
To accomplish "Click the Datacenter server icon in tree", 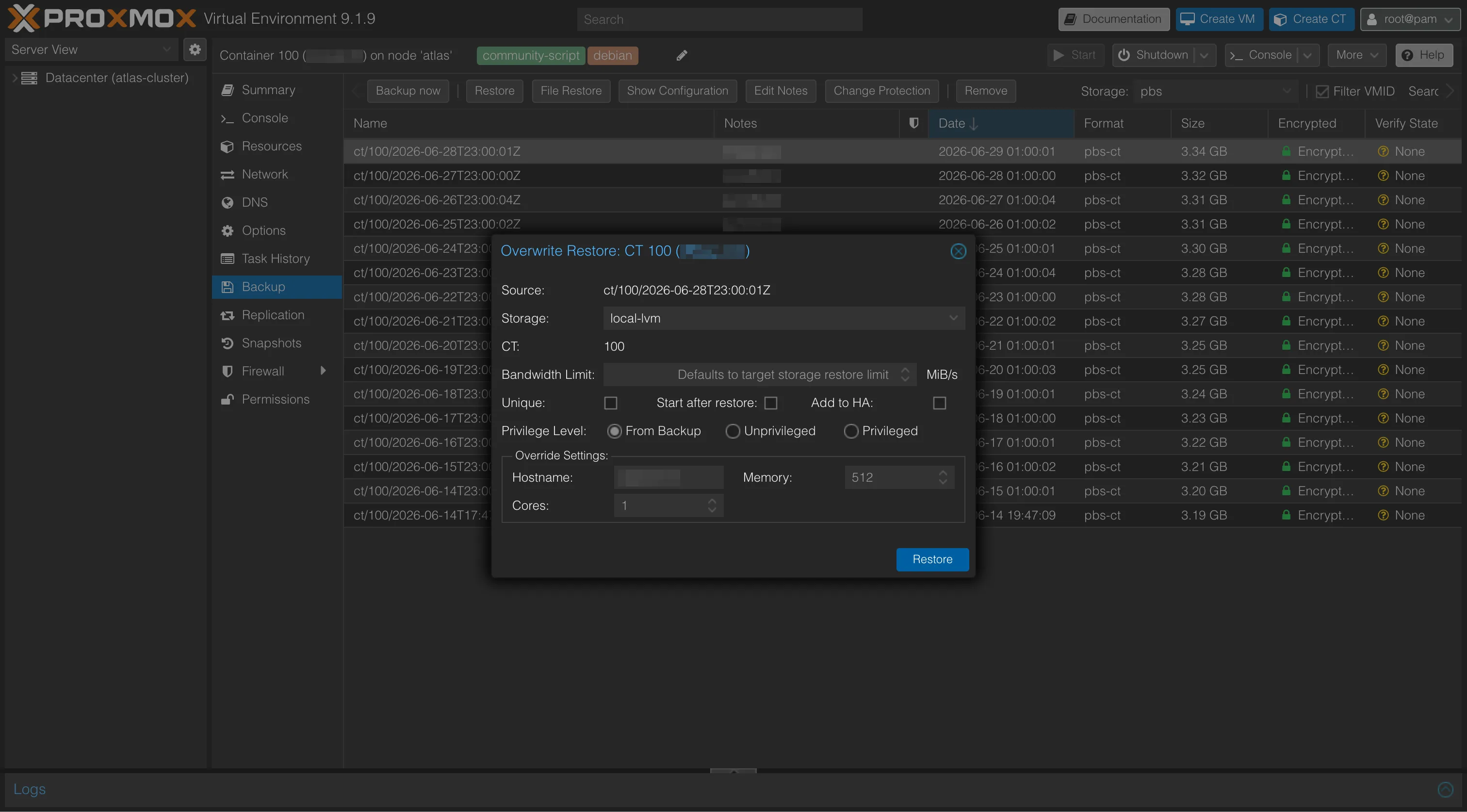I will 29,78.
